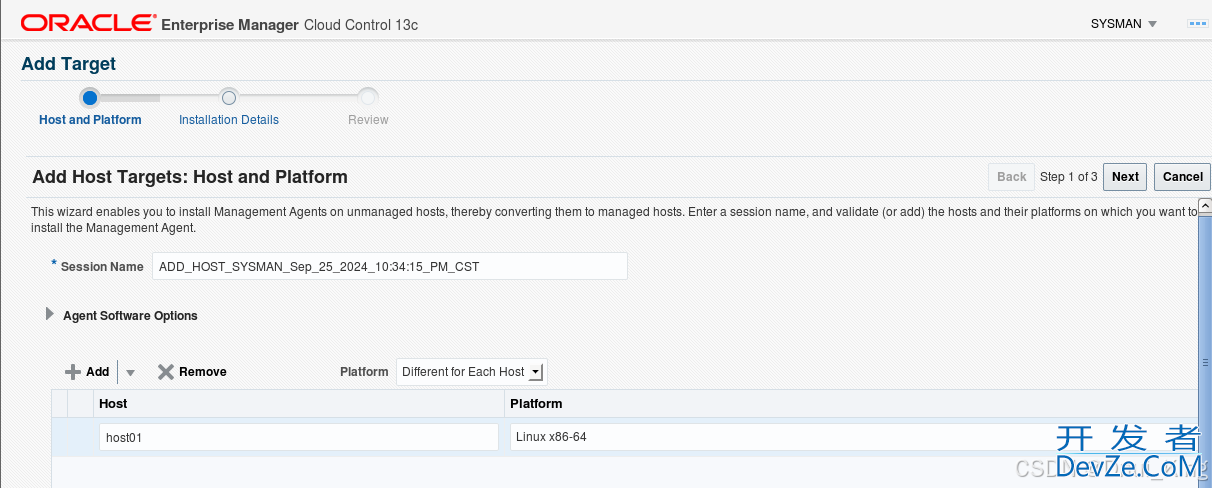Click the disabled Back button
The width and height of the screenshot is (1212, 488).
click(1012, 177)
